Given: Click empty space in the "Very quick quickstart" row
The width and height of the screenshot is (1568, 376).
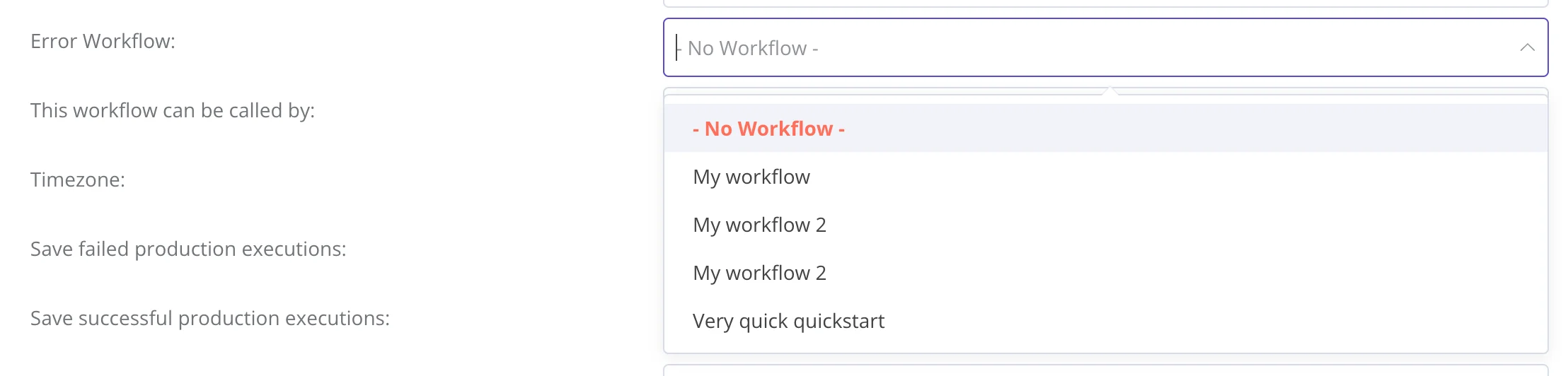Looking at the screenshot, I should point(1203,321).
